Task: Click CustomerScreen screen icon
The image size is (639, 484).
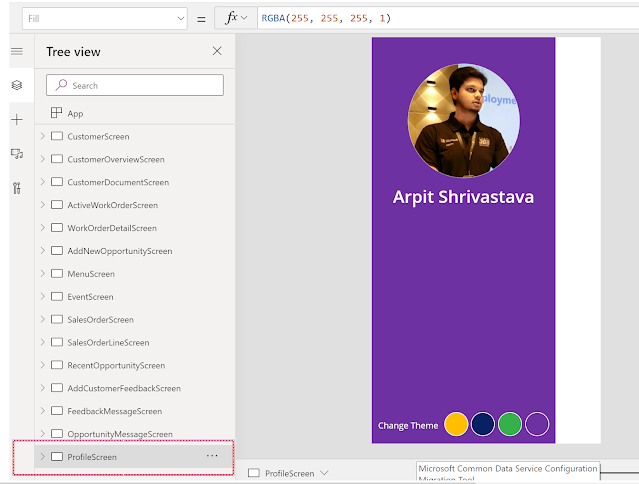Action: [x=57, y=136]
